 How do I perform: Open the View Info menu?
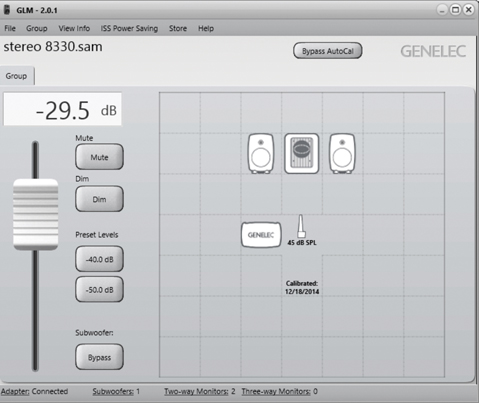(x=74, y=28)
